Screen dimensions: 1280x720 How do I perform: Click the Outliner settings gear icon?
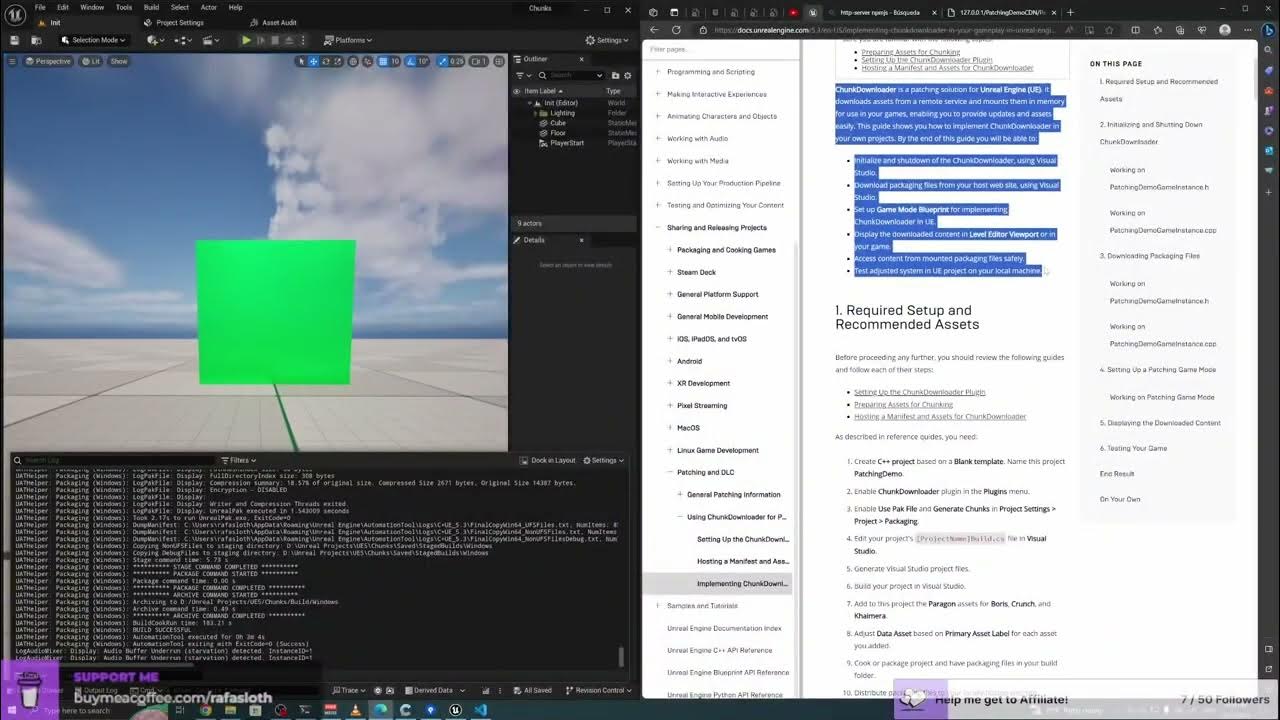pos(627,75)
